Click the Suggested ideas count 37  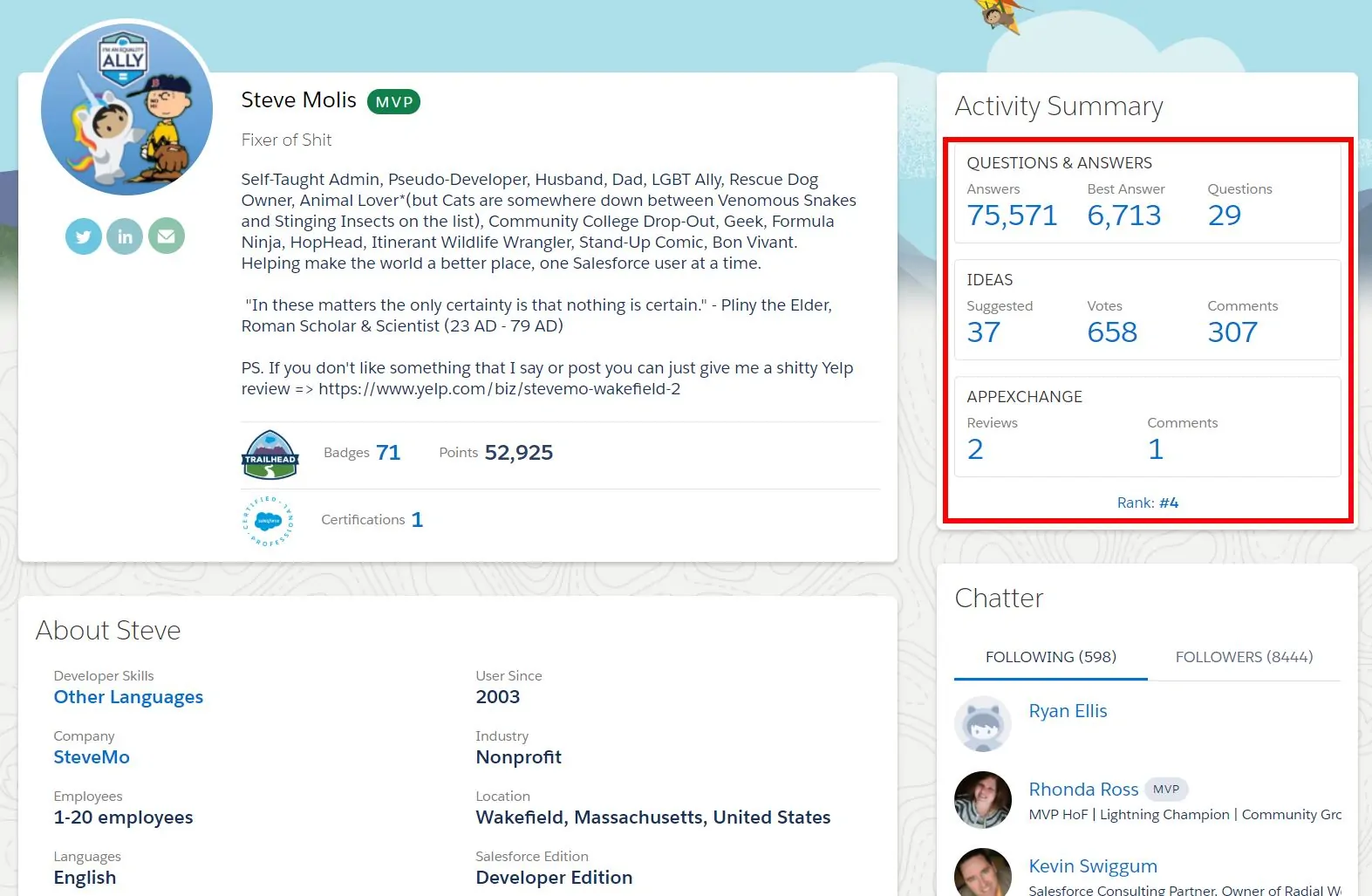[x=984, y=332]
